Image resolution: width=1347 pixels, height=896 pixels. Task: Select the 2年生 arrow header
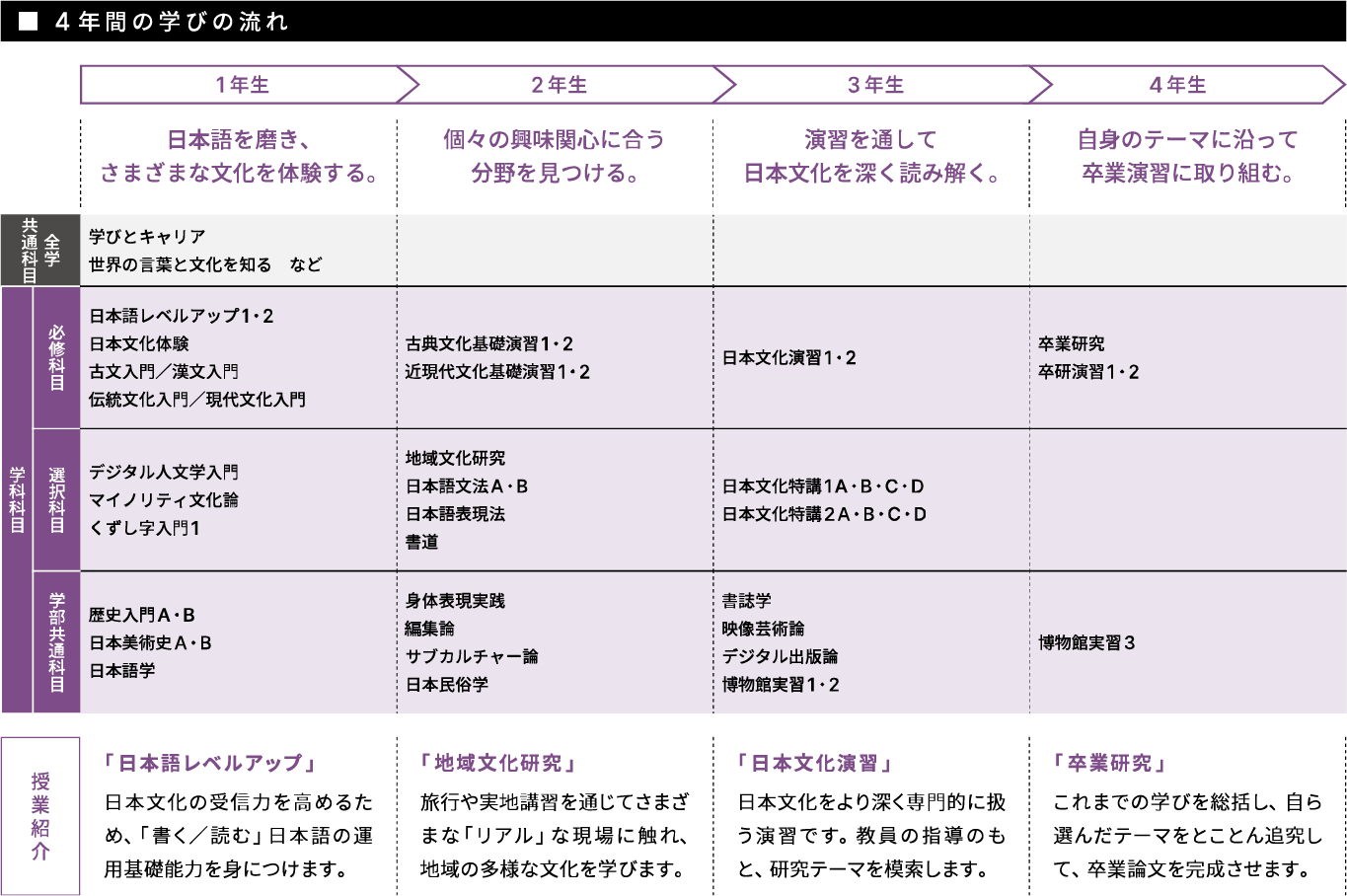(x=559, y=85)
